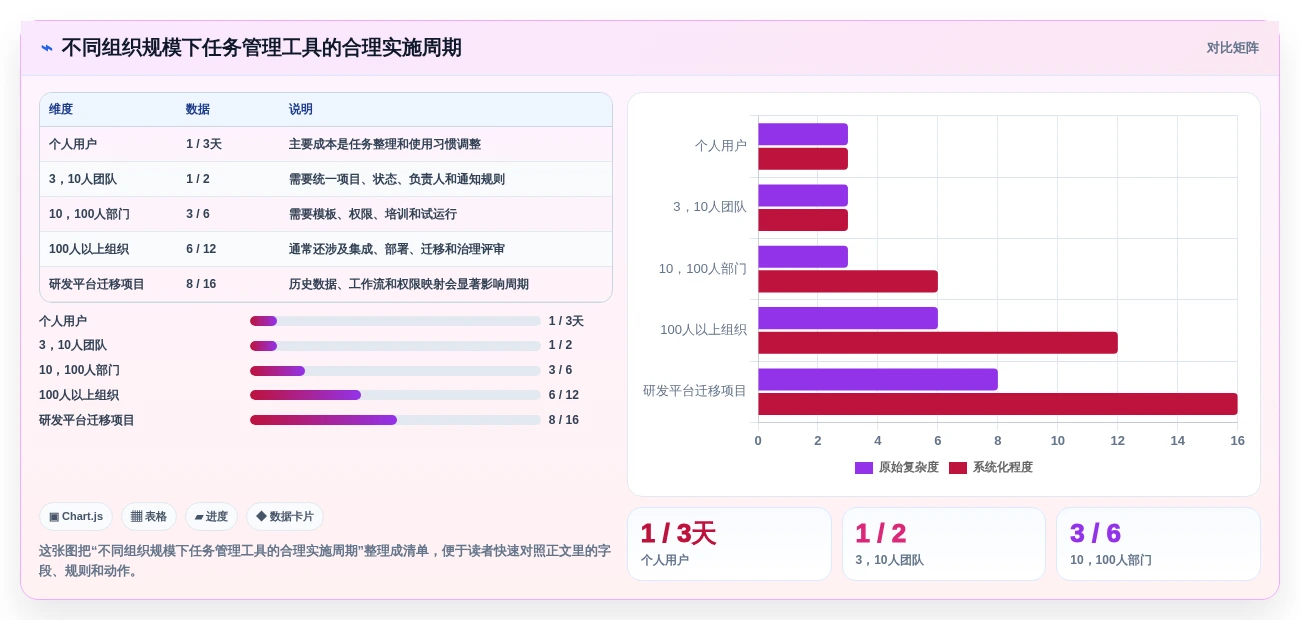The width and height of the screenshot is (1300, 620).
Task: Click the 对比矩阵 label in header
Action: (x=1232, y=48)
